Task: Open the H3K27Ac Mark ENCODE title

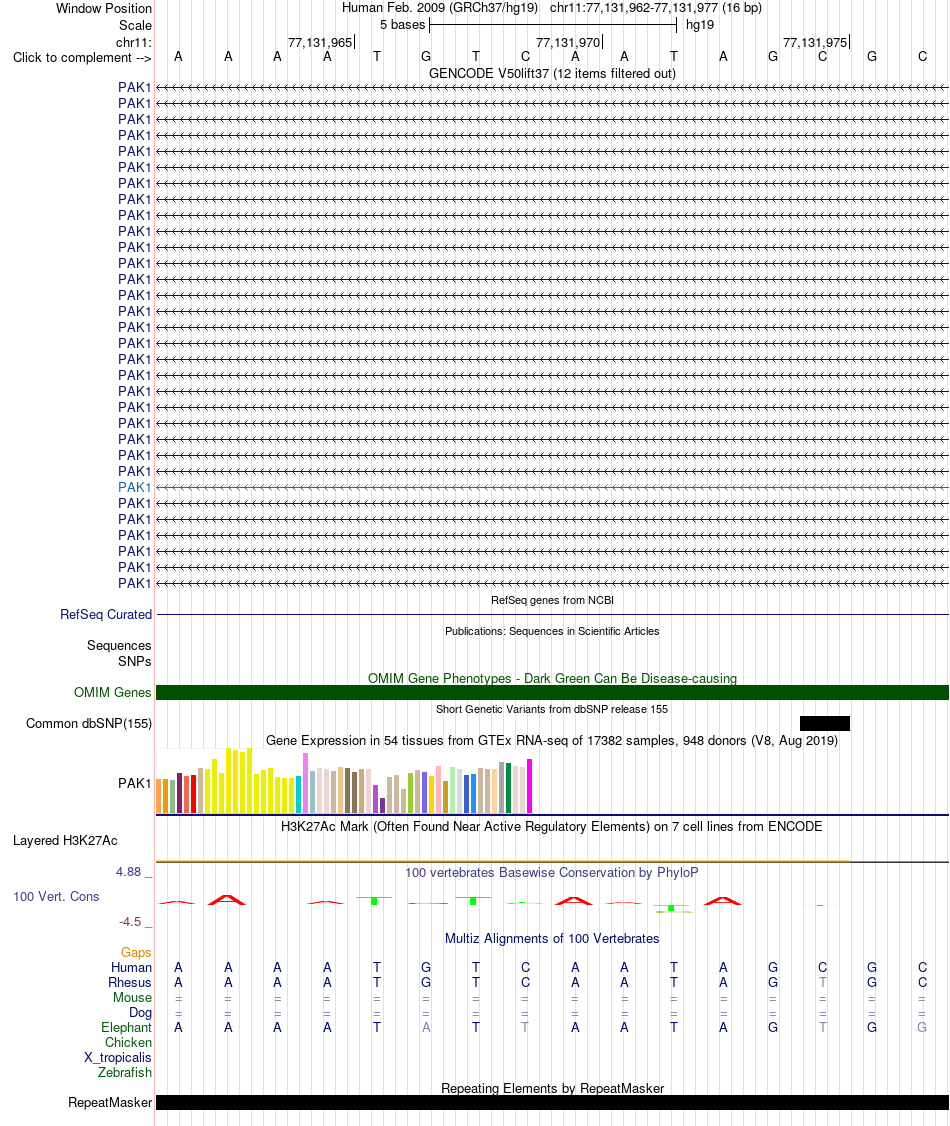Action: click(552, 827)
